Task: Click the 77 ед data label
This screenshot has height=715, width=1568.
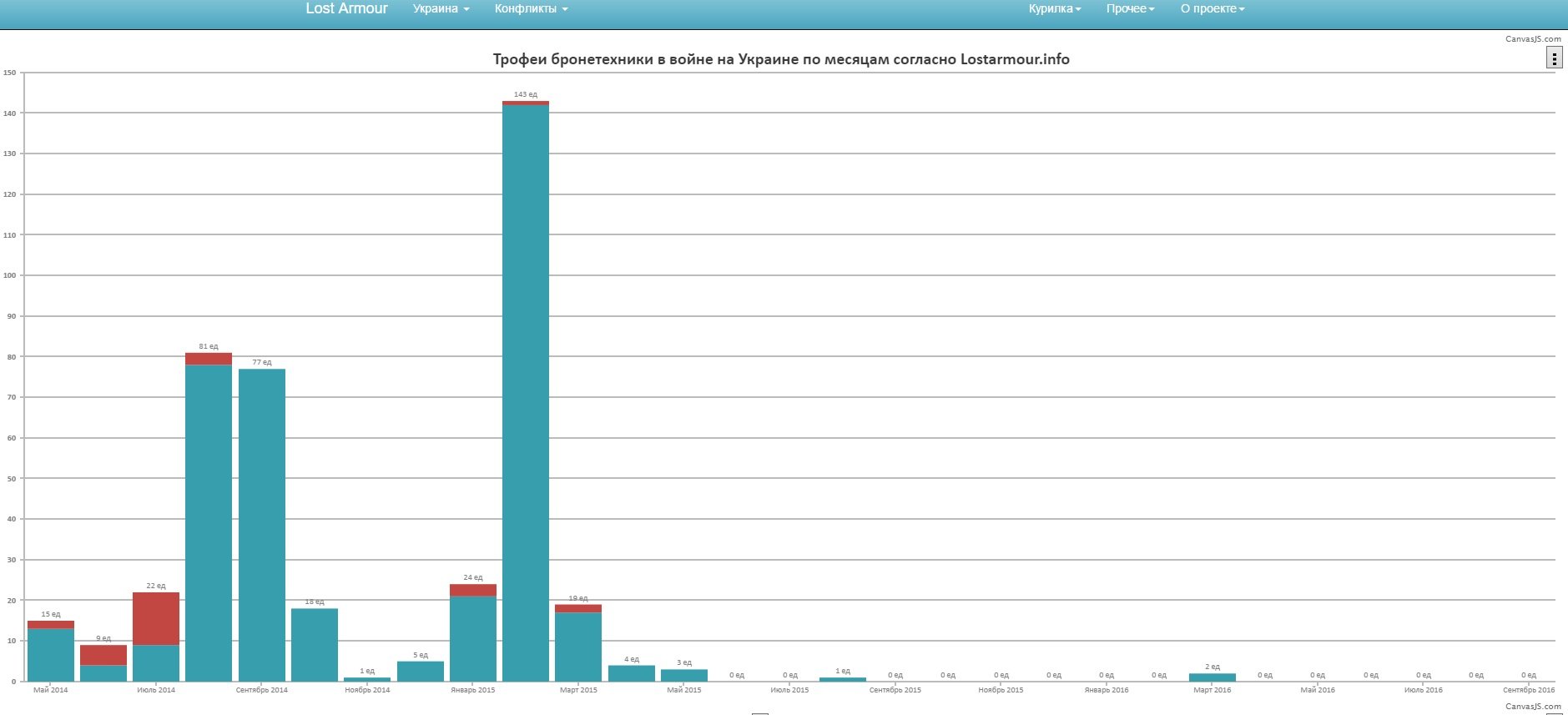Action: pos(262,362)
